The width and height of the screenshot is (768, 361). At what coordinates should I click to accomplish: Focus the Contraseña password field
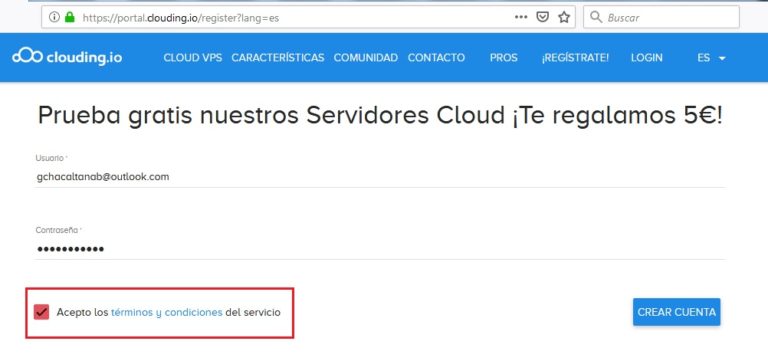tap(380, 249)
